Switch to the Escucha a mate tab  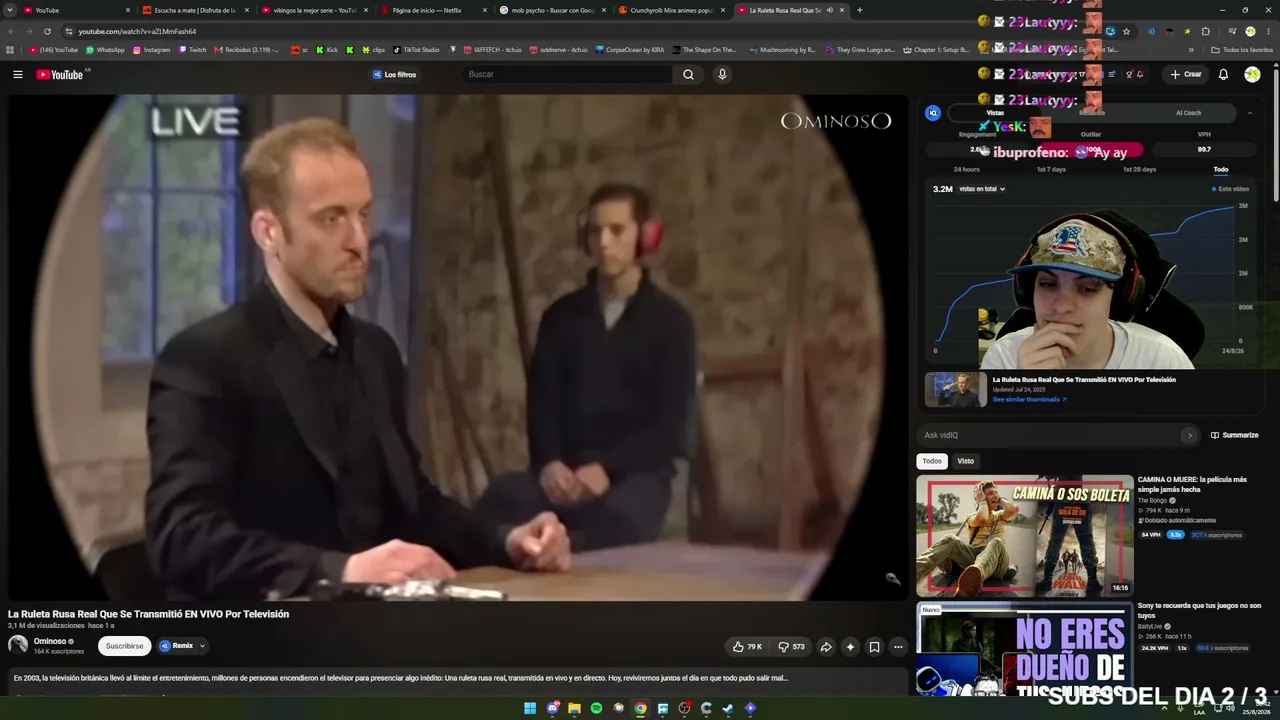[195, 10]
